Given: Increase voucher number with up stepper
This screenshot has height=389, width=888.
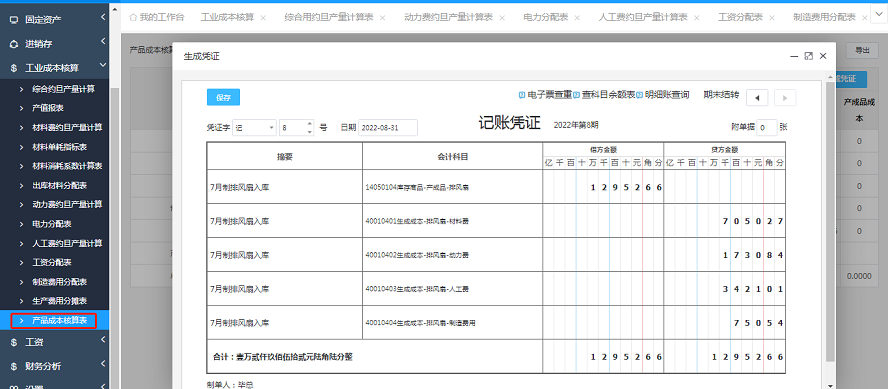Looking at the screenshot, I should click(x=309, y=123).
